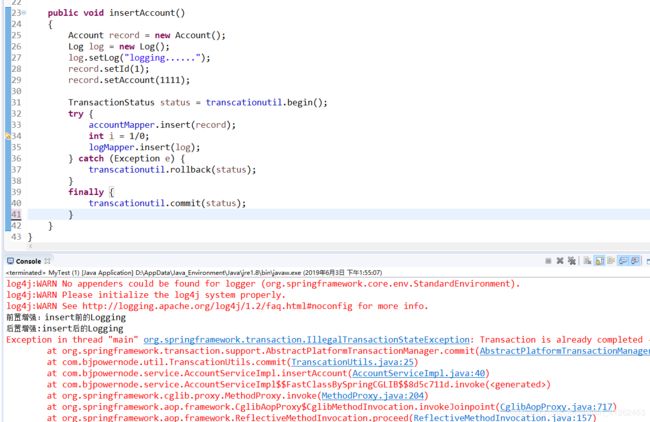Open the ReflectiveMethodInvocation.java:157 link

click(502, 417)
